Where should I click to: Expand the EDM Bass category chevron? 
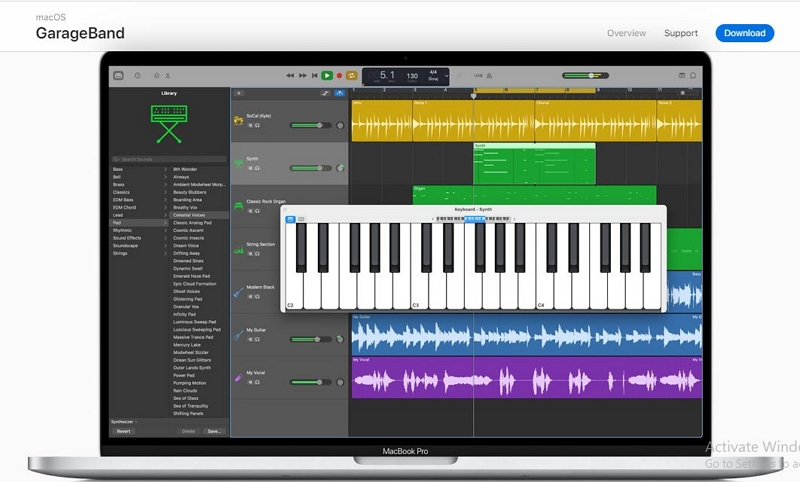165,200
